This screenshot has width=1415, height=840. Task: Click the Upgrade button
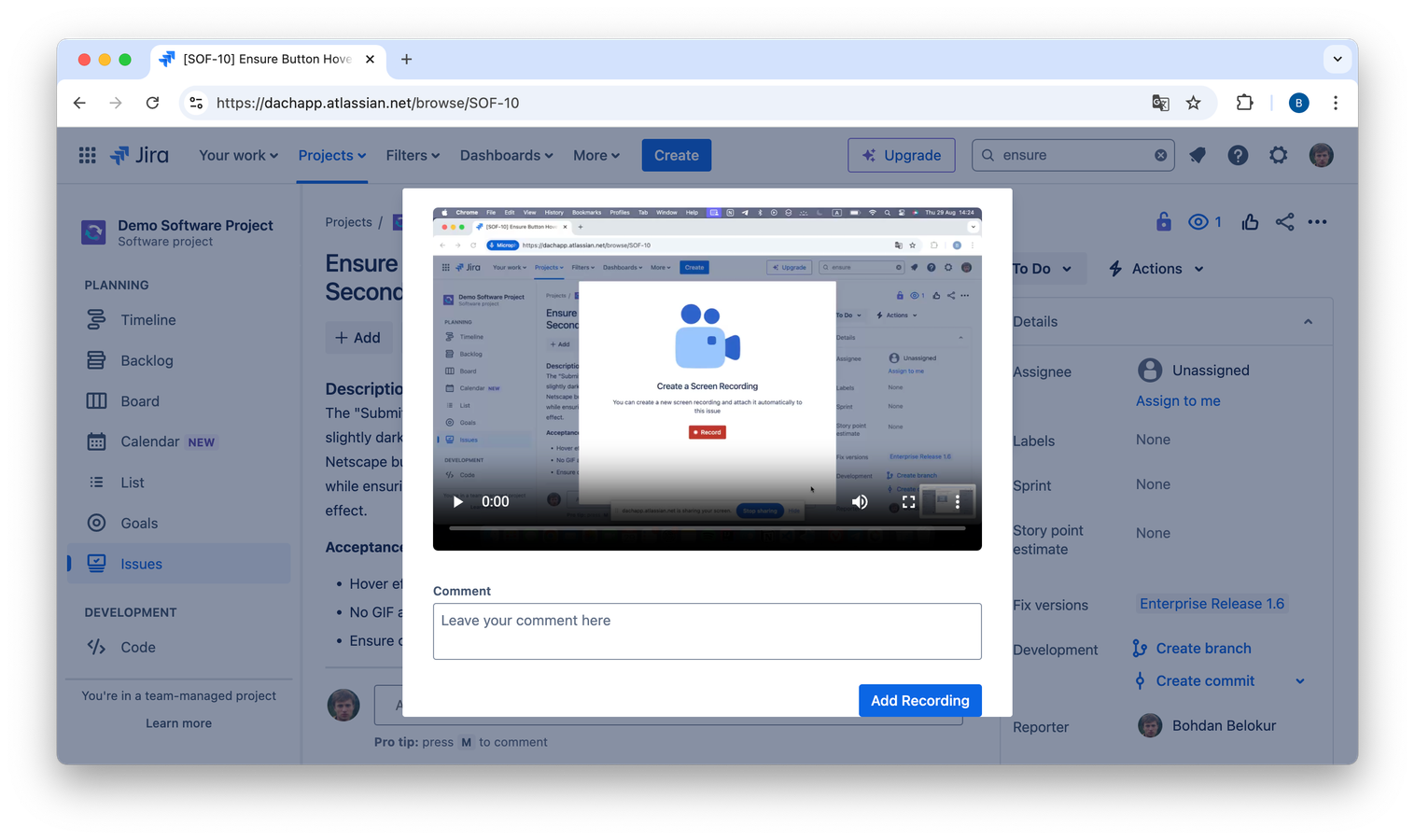click(901, 155)
